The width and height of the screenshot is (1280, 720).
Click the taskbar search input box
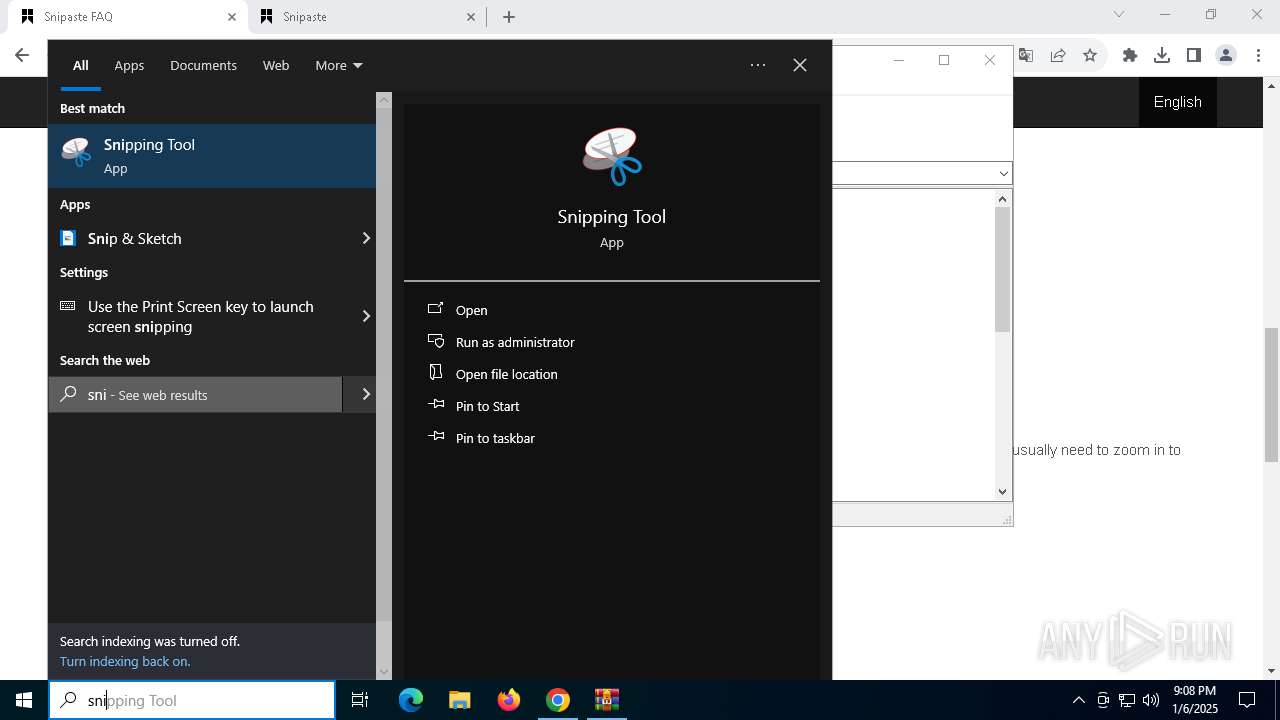[x=192, y=700]
